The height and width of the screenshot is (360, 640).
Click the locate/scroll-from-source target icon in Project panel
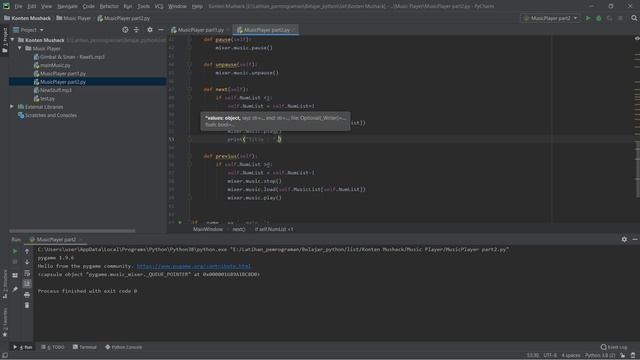coord(125,30)
